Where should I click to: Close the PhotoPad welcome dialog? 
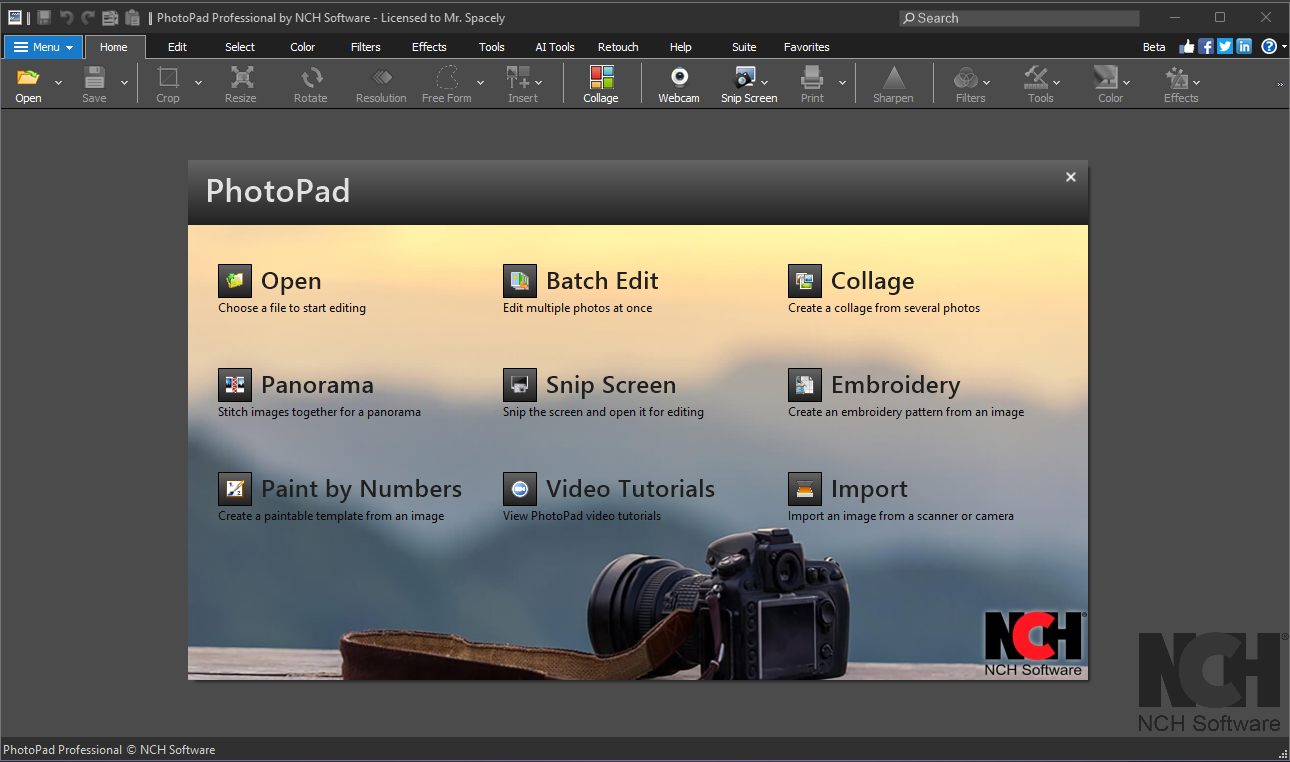tap(1070, 177)
